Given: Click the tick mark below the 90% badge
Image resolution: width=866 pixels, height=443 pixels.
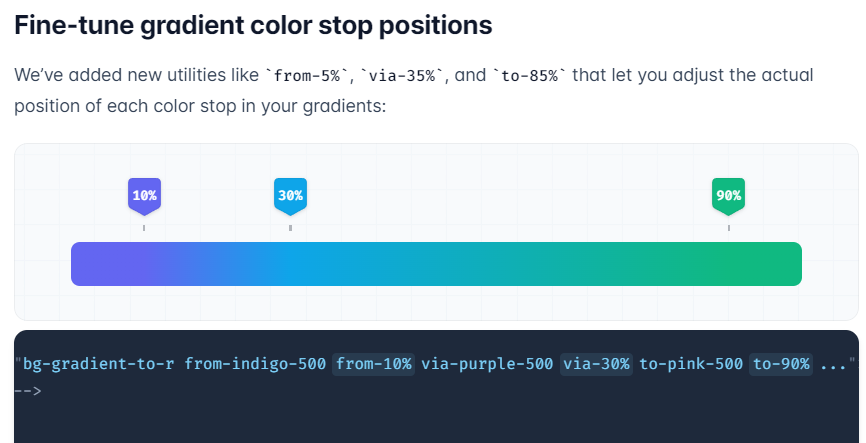Looking at the screenshot, I should (728, 228).
